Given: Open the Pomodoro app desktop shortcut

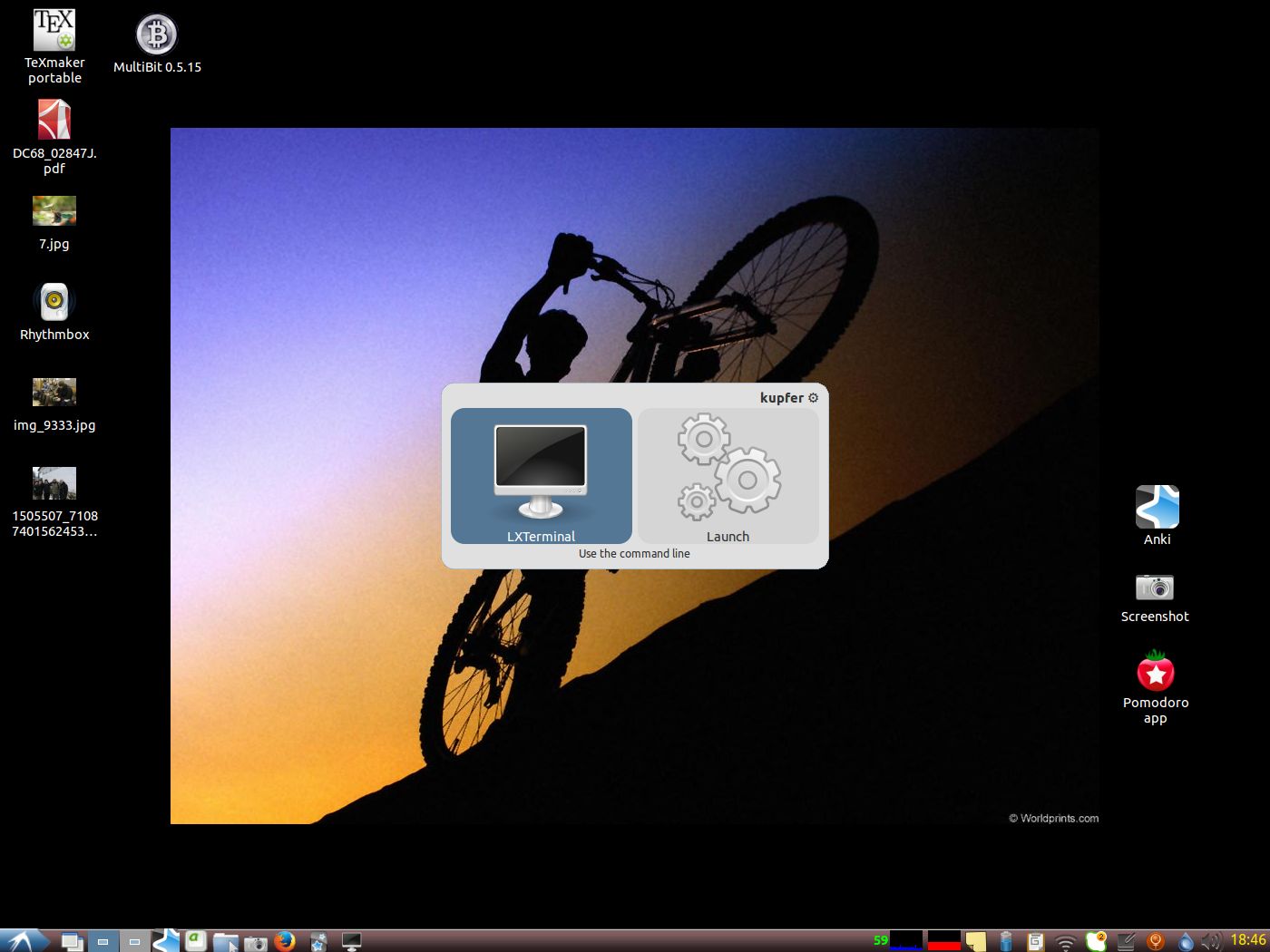Looking at the screenshot, I should click(x=1156, y=687).
